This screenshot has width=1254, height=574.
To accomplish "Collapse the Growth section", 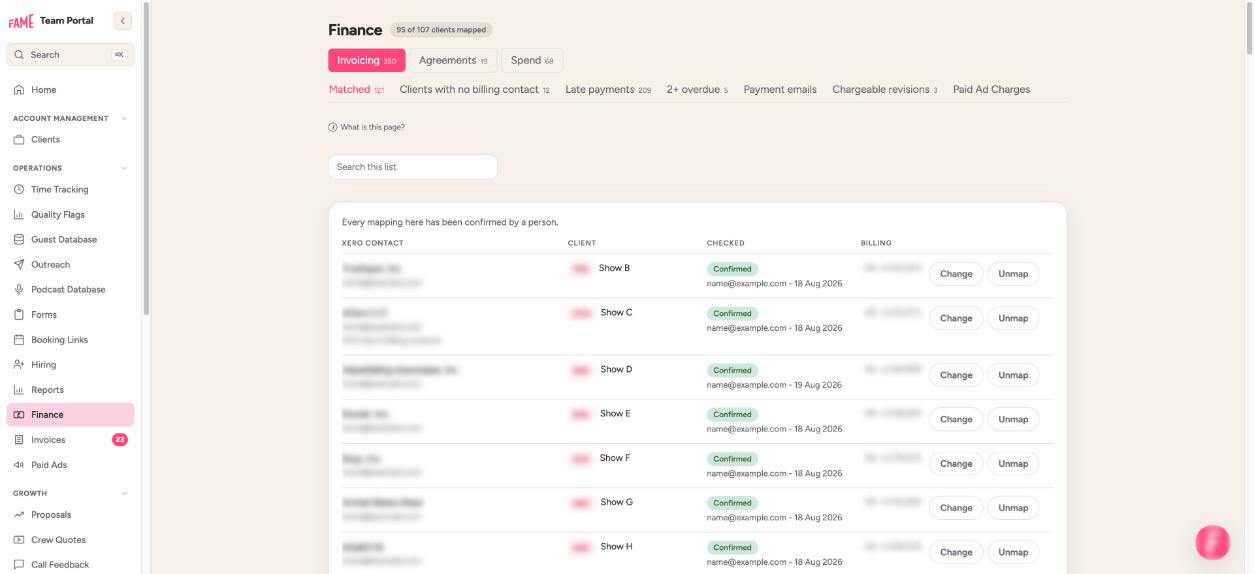I will [124, 493].
